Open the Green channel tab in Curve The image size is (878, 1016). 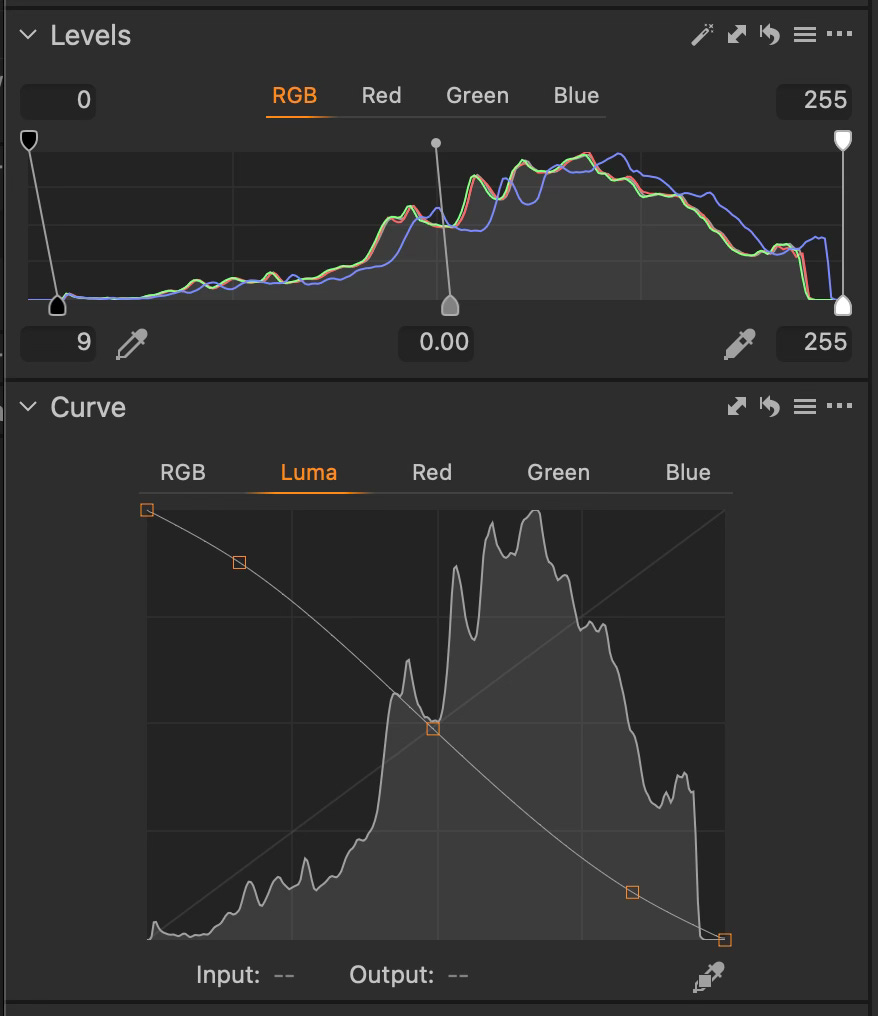[559, 472]
